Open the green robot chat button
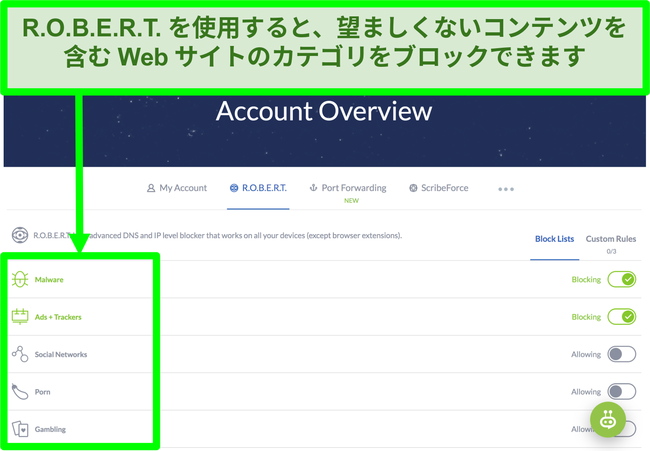Image resolution: width=650 pixels, height=451 pixels. (x=608, y=420)
